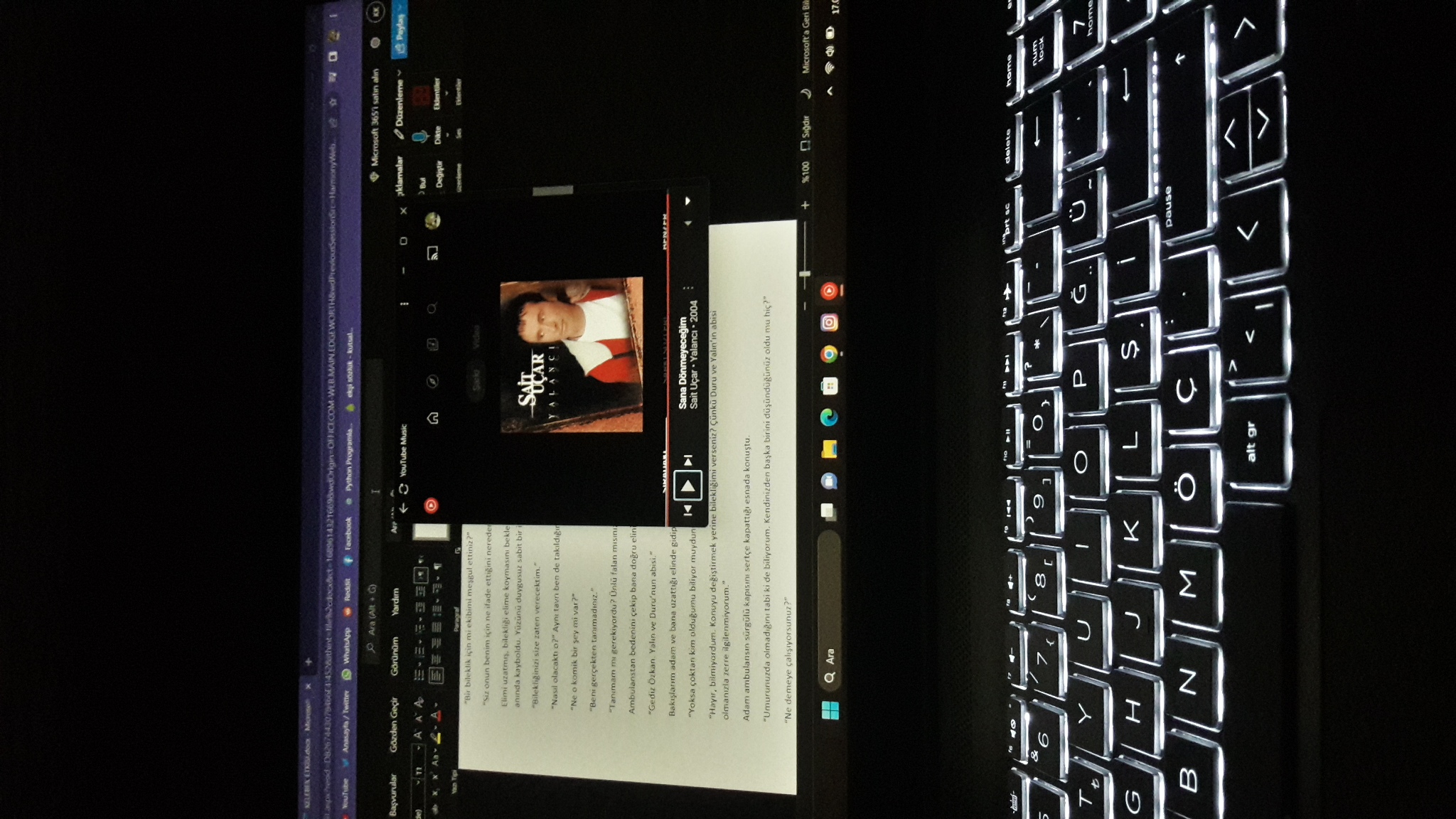Go to the previous track
Image resolution: width=1456 pixels, height=819 pixels.
click(687, 510)
